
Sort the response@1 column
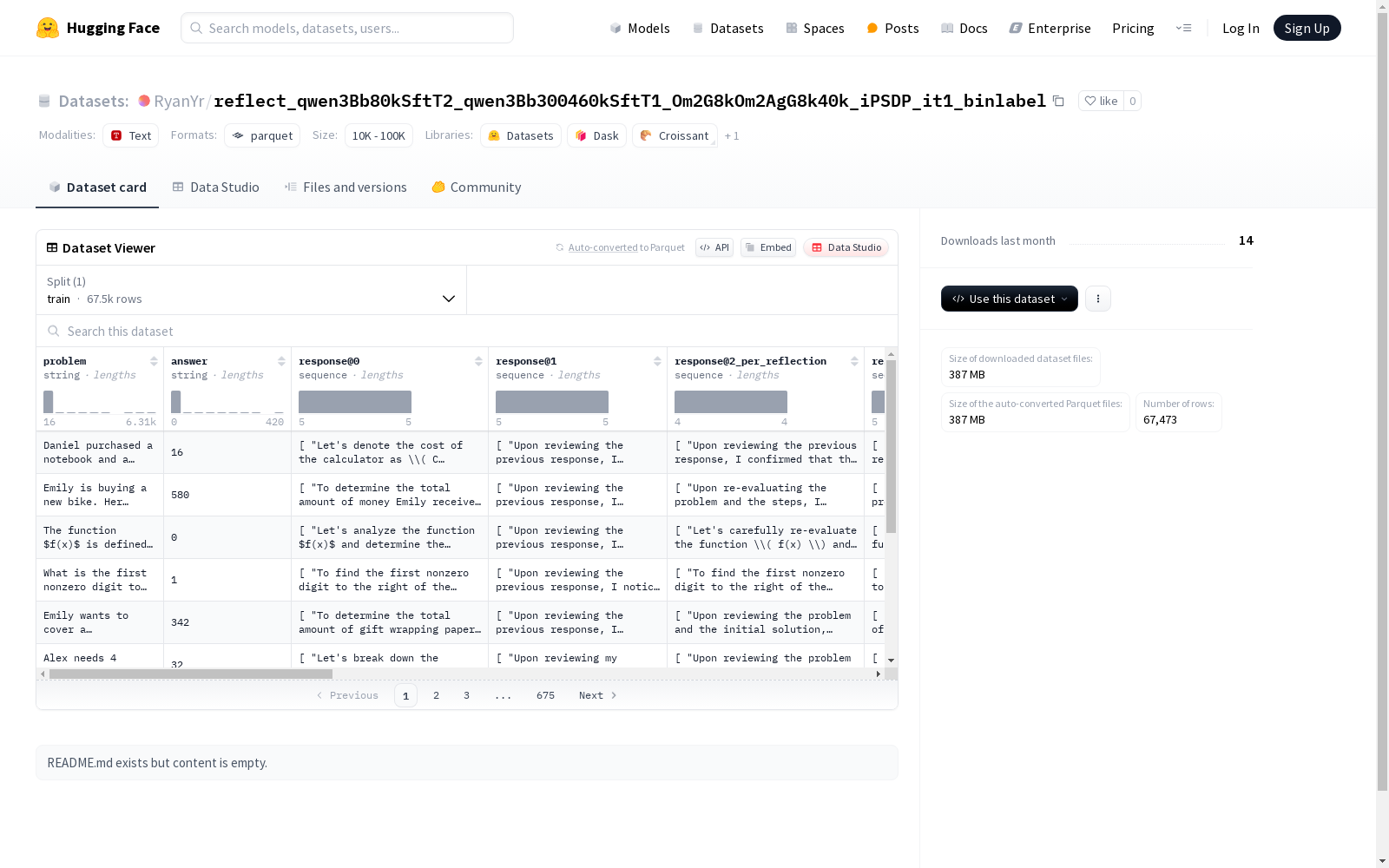[657, 361]
